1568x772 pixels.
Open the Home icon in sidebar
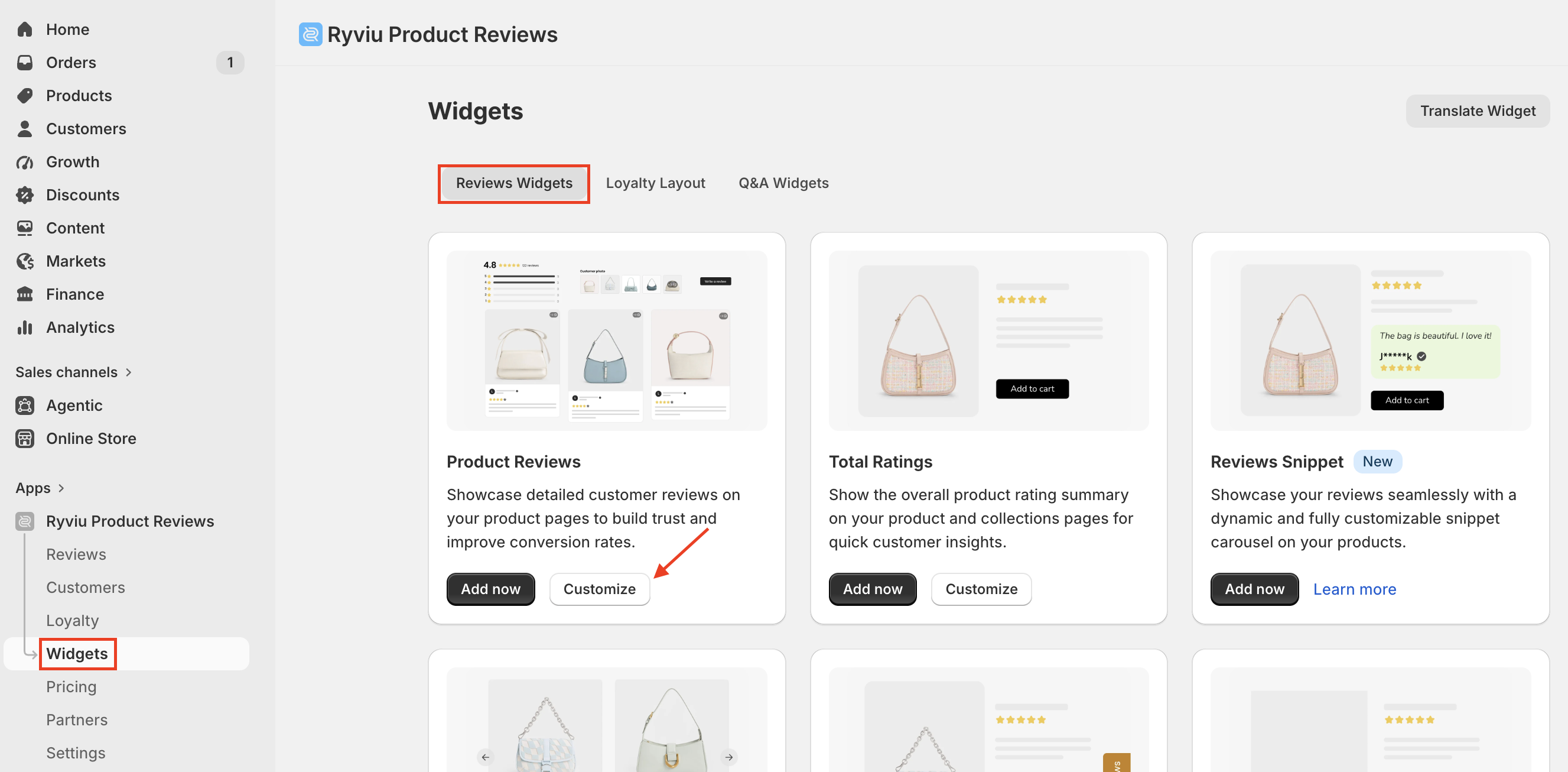point(25,29)
